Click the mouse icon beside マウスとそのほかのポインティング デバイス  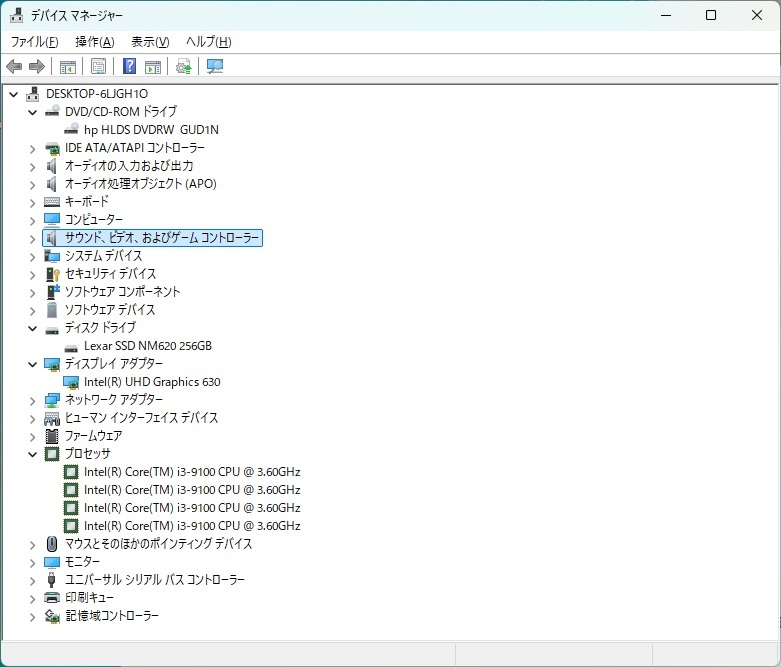click(52, 543)
